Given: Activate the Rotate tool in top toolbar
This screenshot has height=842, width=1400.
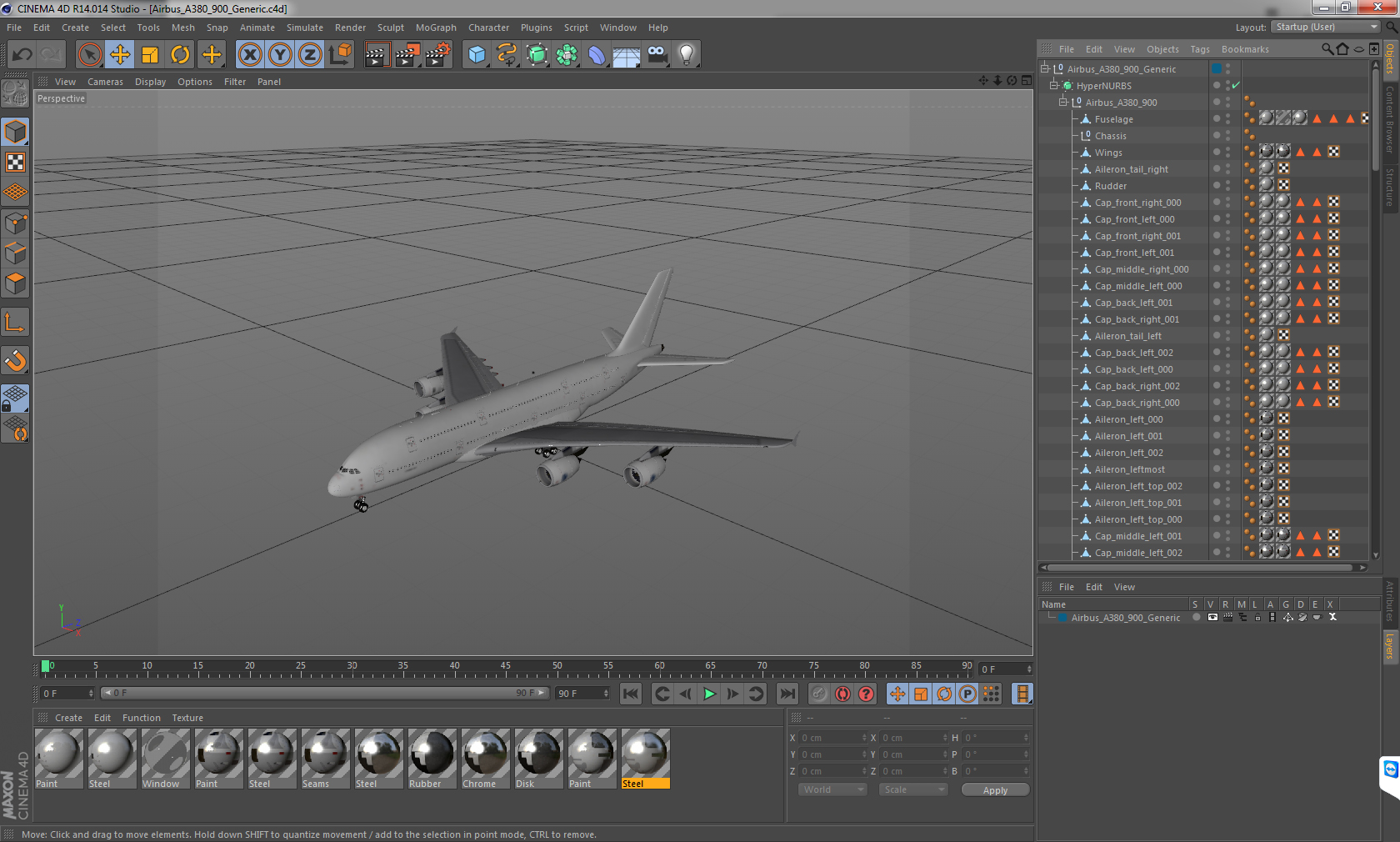Looking at the screenshot, I should tap(180, 55).
